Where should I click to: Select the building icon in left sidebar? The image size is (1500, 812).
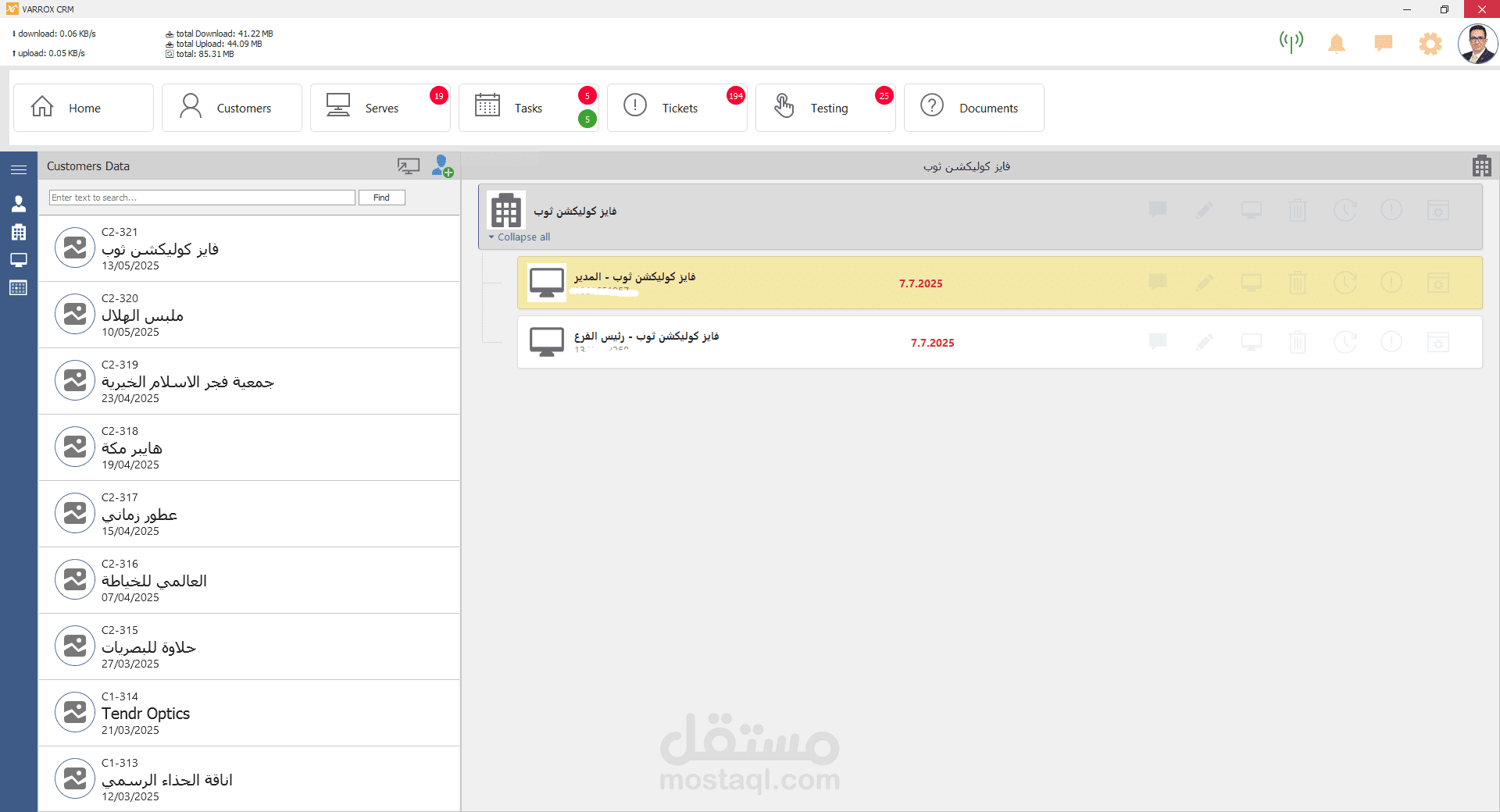pos(19,232)
